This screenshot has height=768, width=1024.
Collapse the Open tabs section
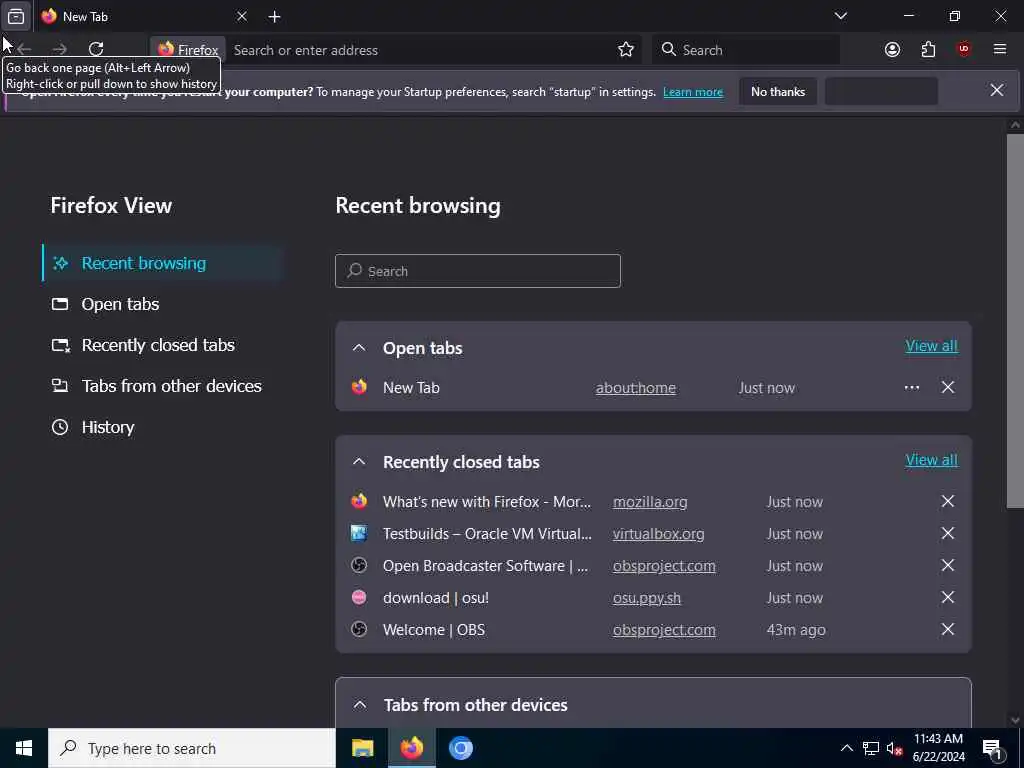(359, 348)
